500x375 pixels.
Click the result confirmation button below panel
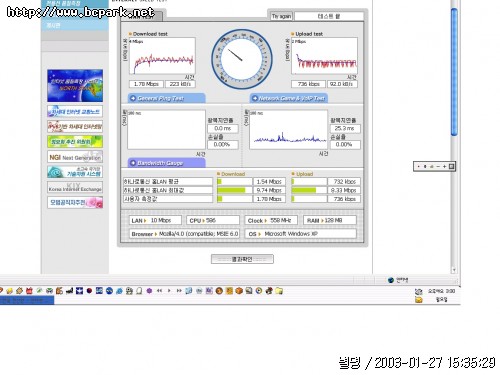pos(242,259)
